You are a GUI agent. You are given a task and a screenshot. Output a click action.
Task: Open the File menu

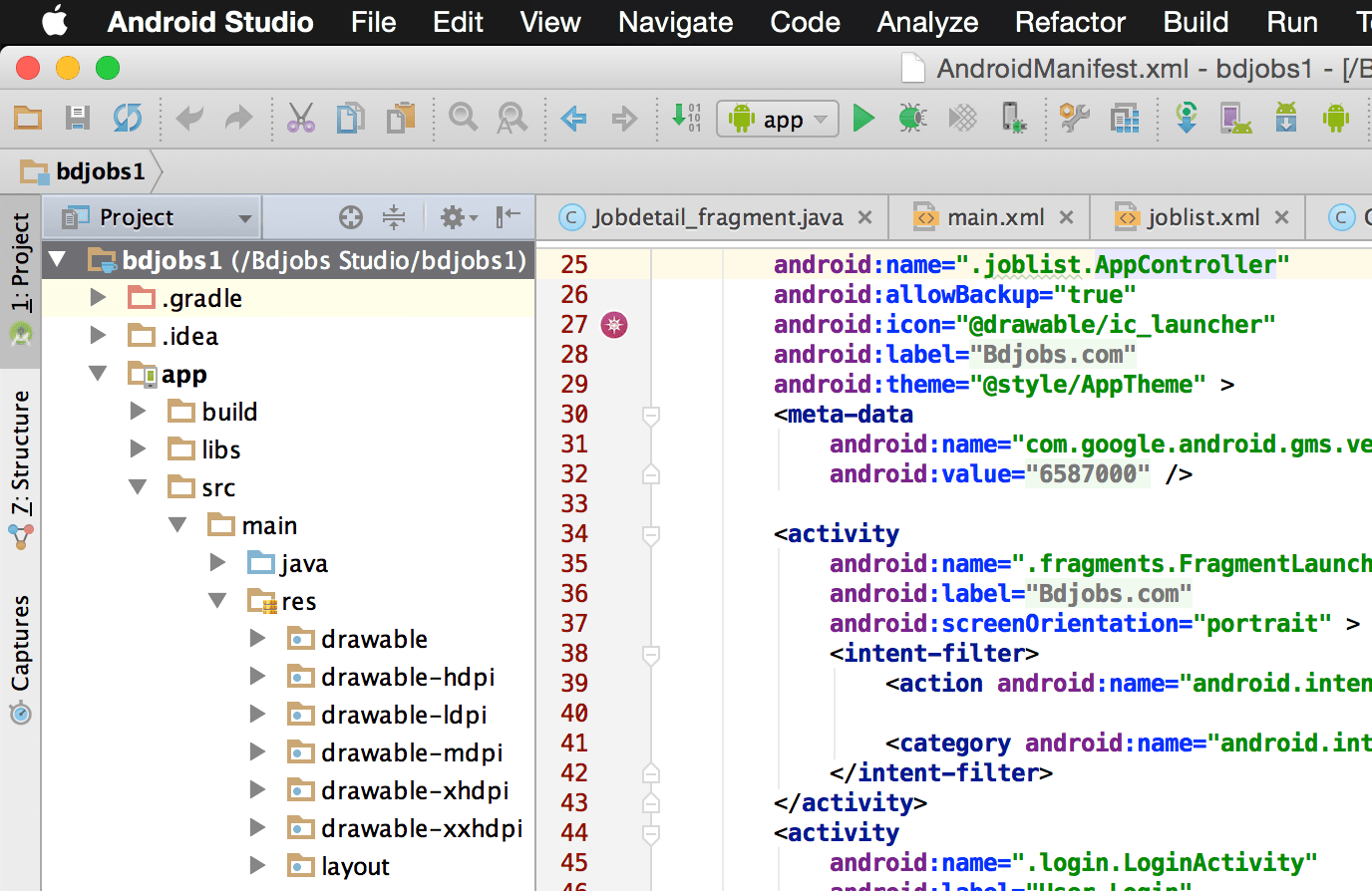[x=374, y=22]
